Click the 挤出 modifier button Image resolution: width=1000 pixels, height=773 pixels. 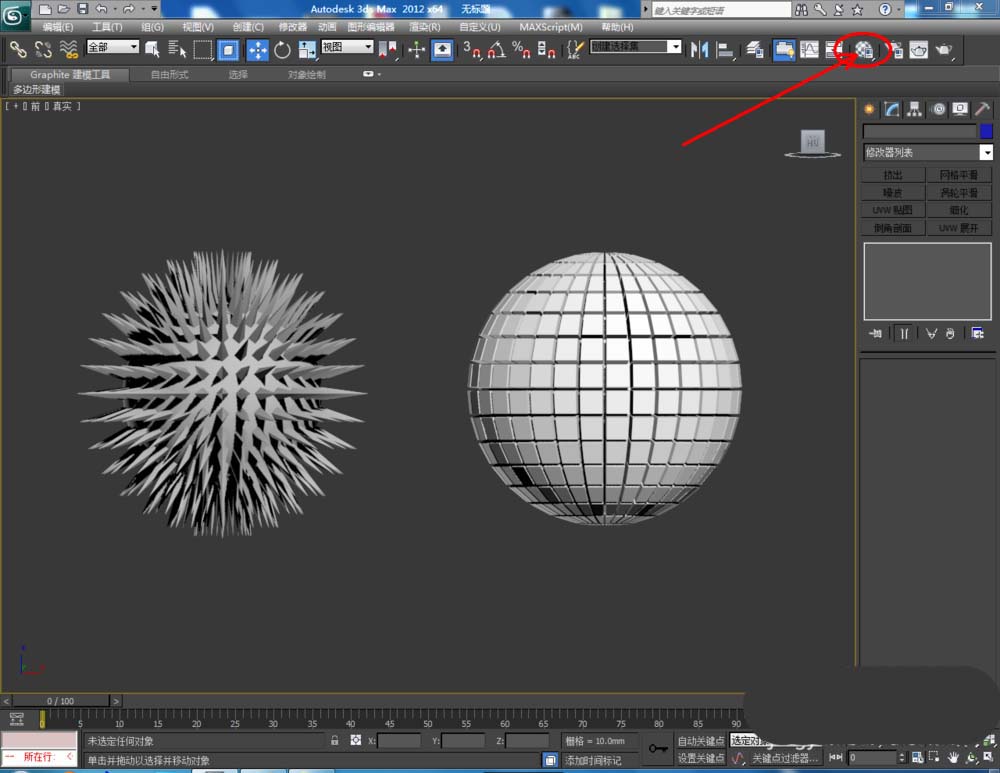pos(893,175)
